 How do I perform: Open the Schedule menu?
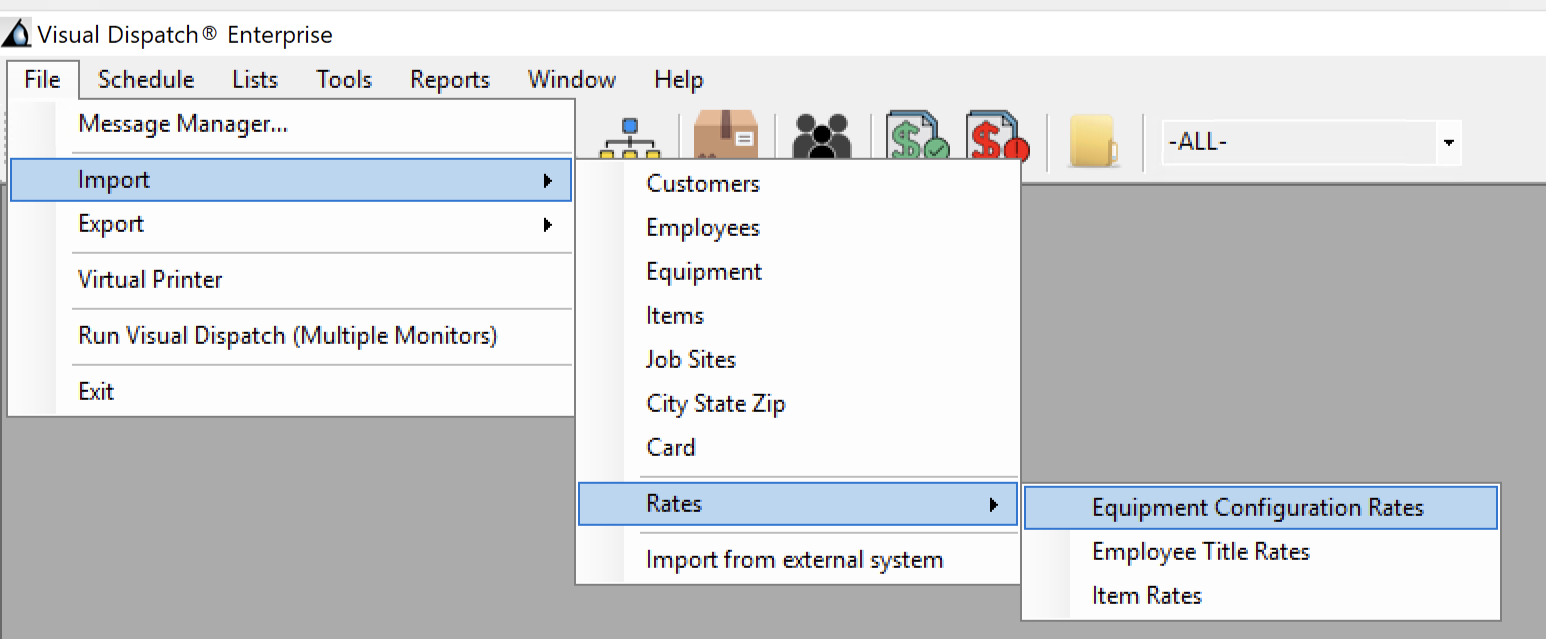point(146,79)
